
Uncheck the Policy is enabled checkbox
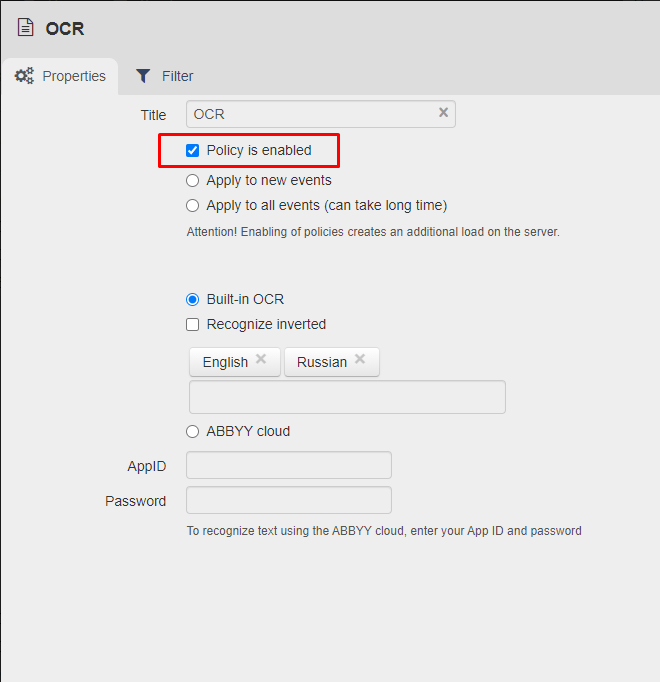point(193,151)
